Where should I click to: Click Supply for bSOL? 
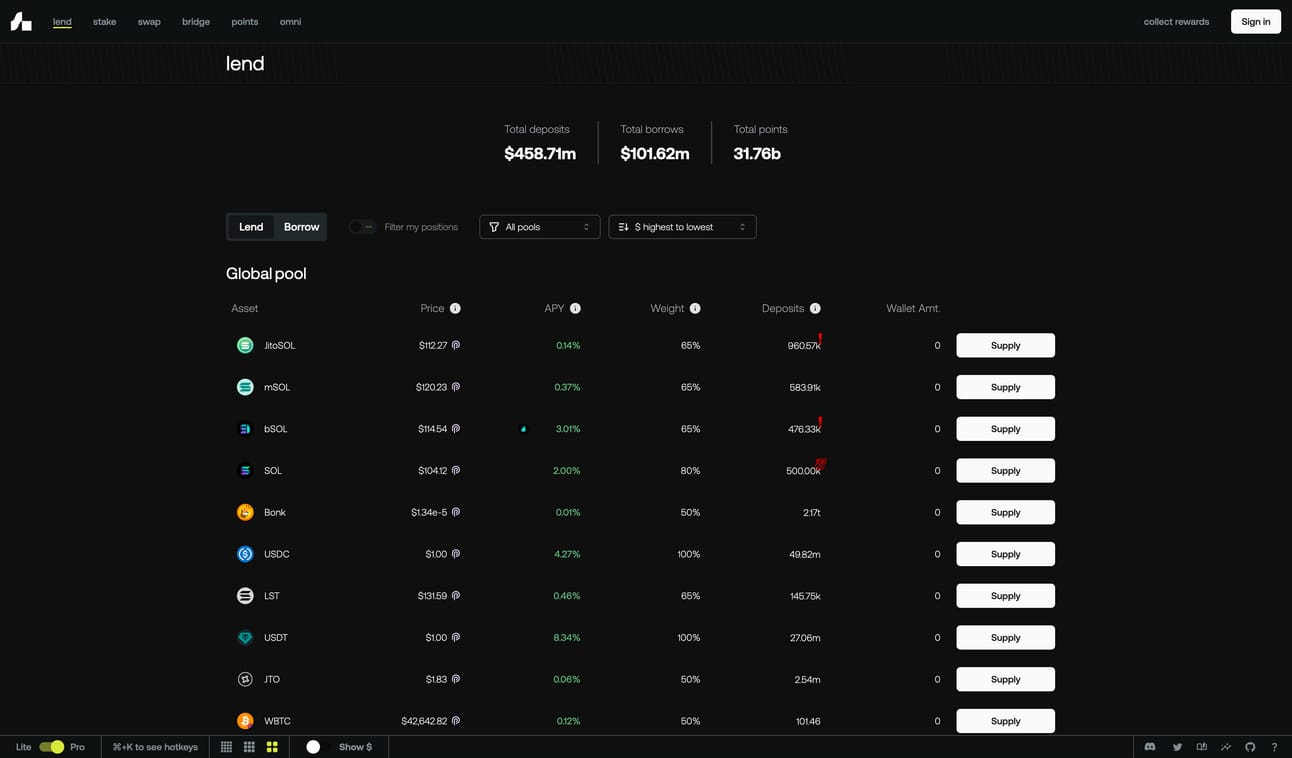(1005, 429)
